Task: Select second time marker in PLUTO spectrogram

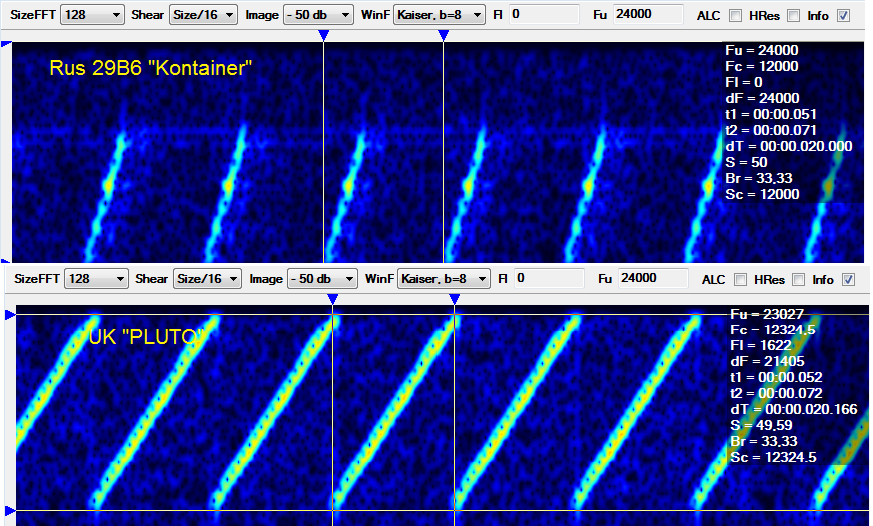Action: (x=454, y=299)
